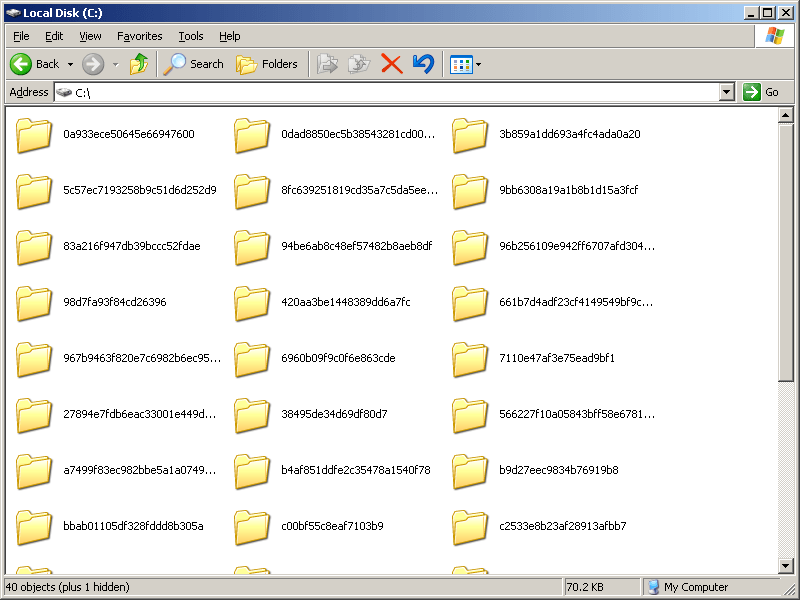This screenshot has width=800, height=600.
Task: Click the Help menu
Action: (x=229, y=36)
